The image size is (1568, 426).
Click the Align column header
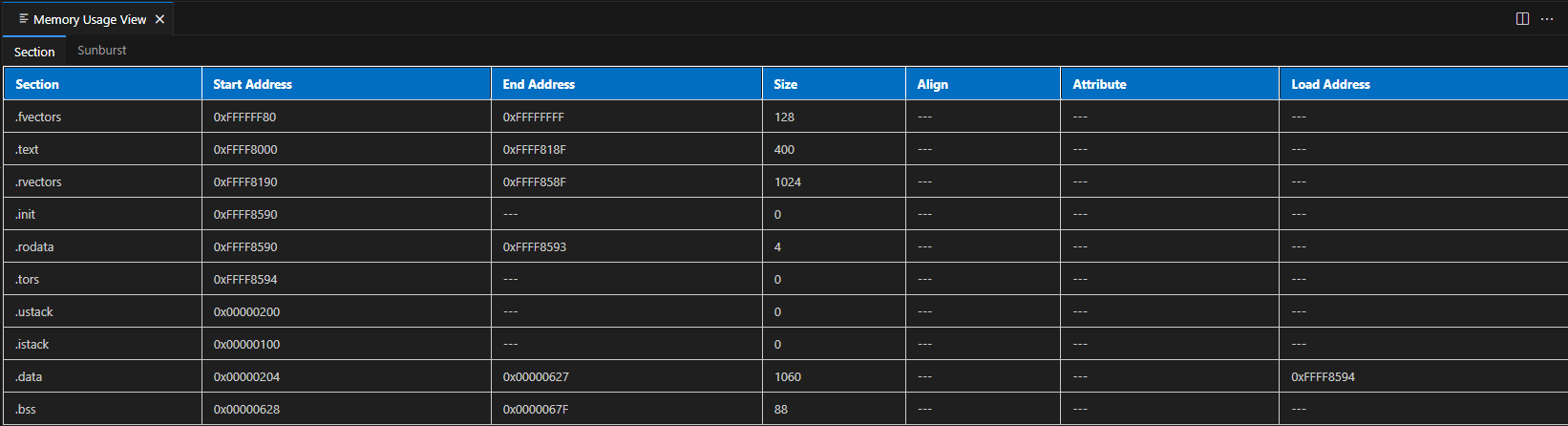pos(932,84)
